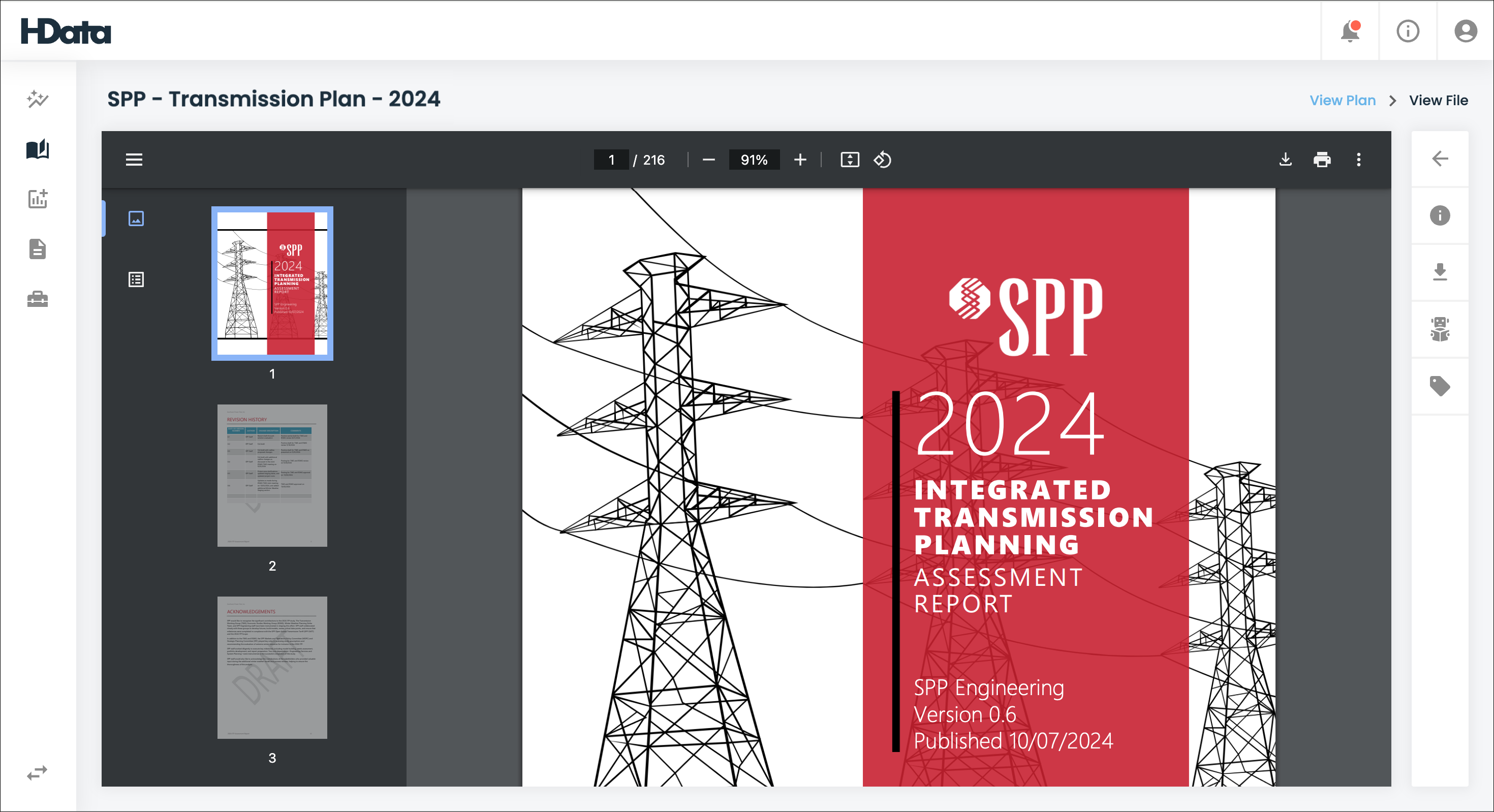
Task: Open the three-dot more options menu
Action: pyautogui.click(x=1359, y=160)
